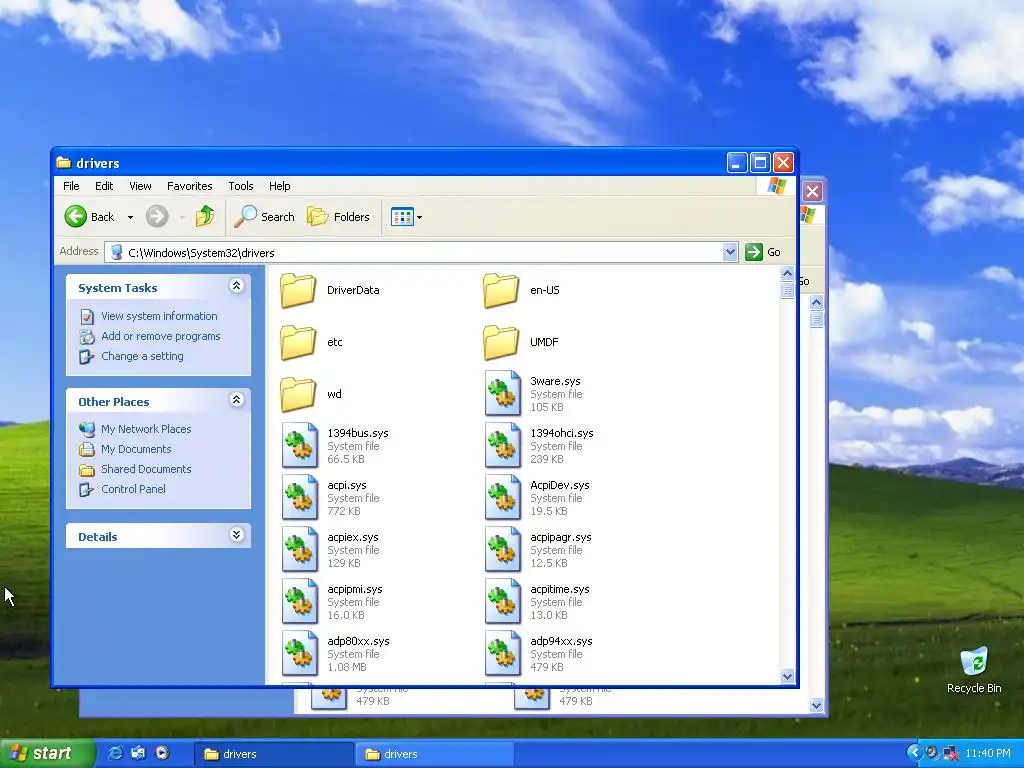This screenshot has height=768, width=1024.
Task: Select the acpipagr.sys file icon
Action: (502, 550)
